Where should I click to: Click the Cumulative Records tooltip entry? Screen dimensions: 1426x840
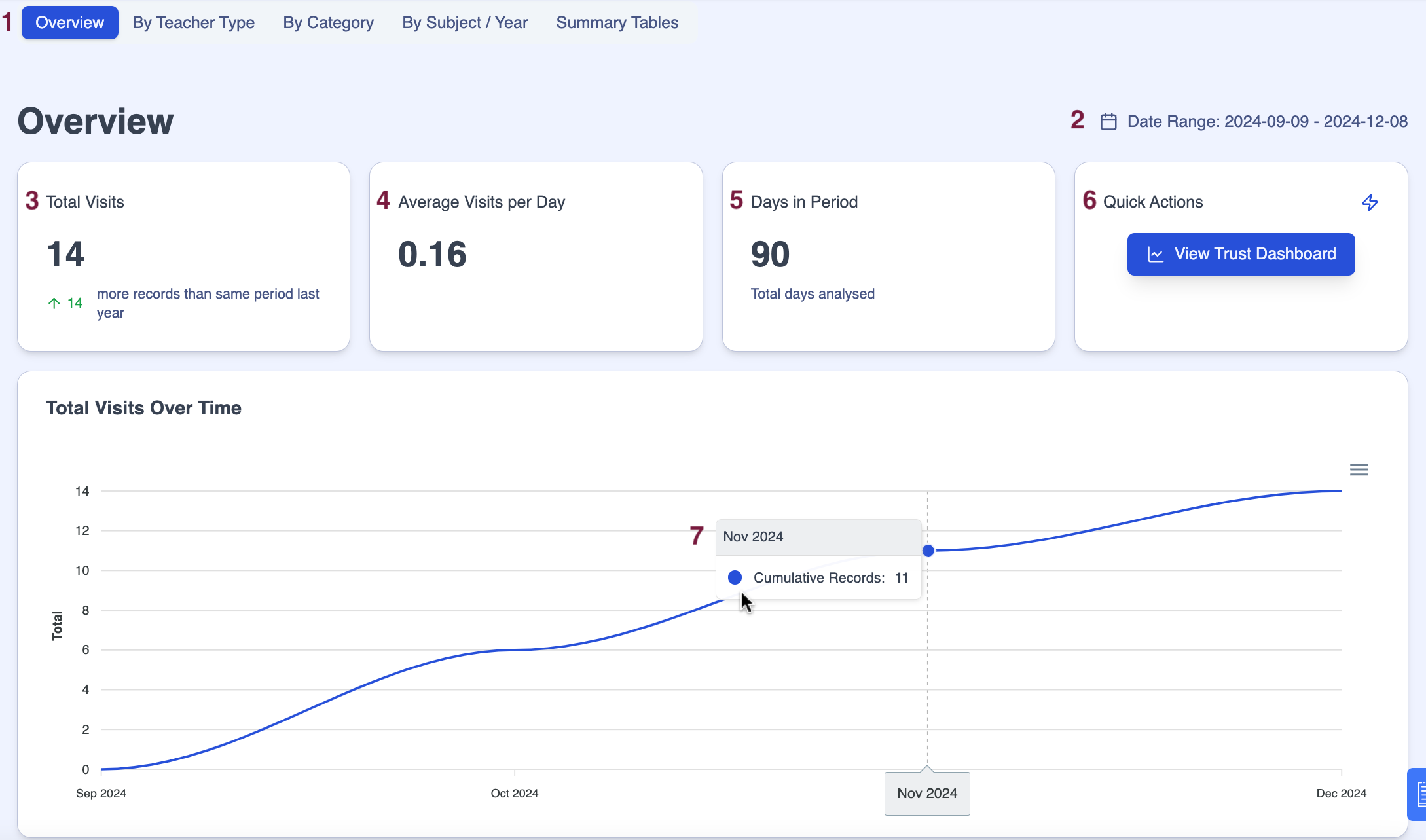pos(818,577)
